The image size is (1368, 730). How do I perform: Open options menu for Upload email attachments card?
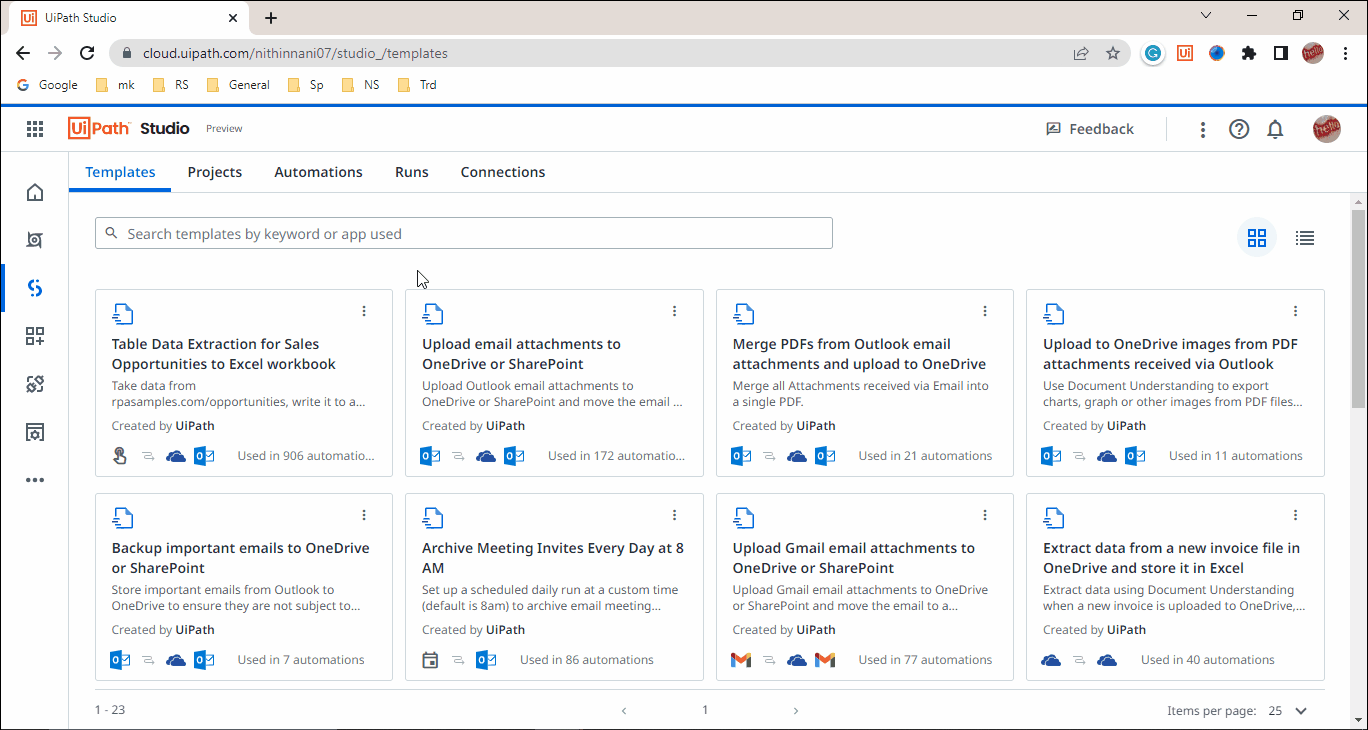pyautogui.click(x=675, y=311)
